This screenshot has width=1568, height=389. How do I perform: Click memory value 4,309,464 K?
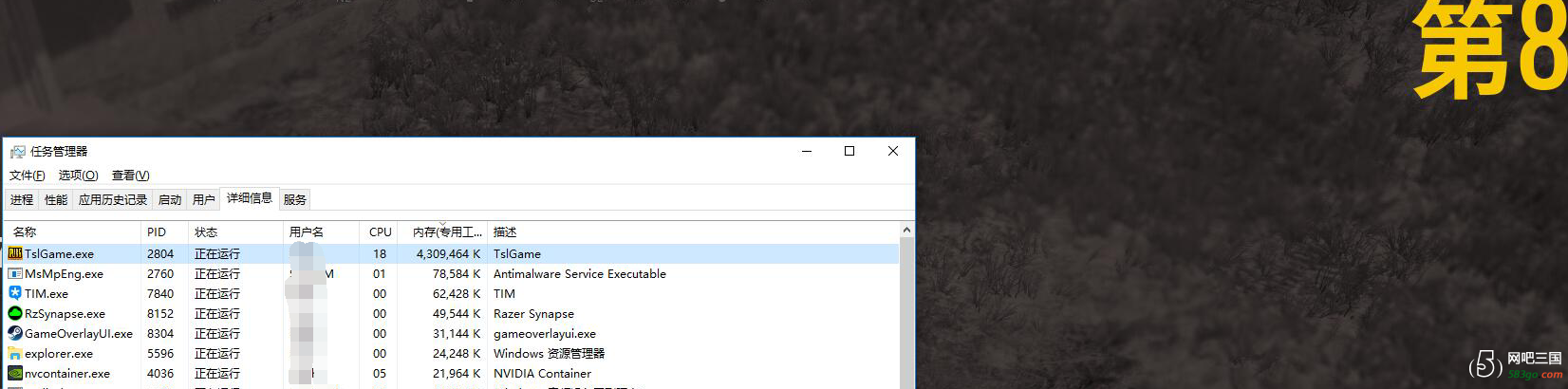click(448, 253)
